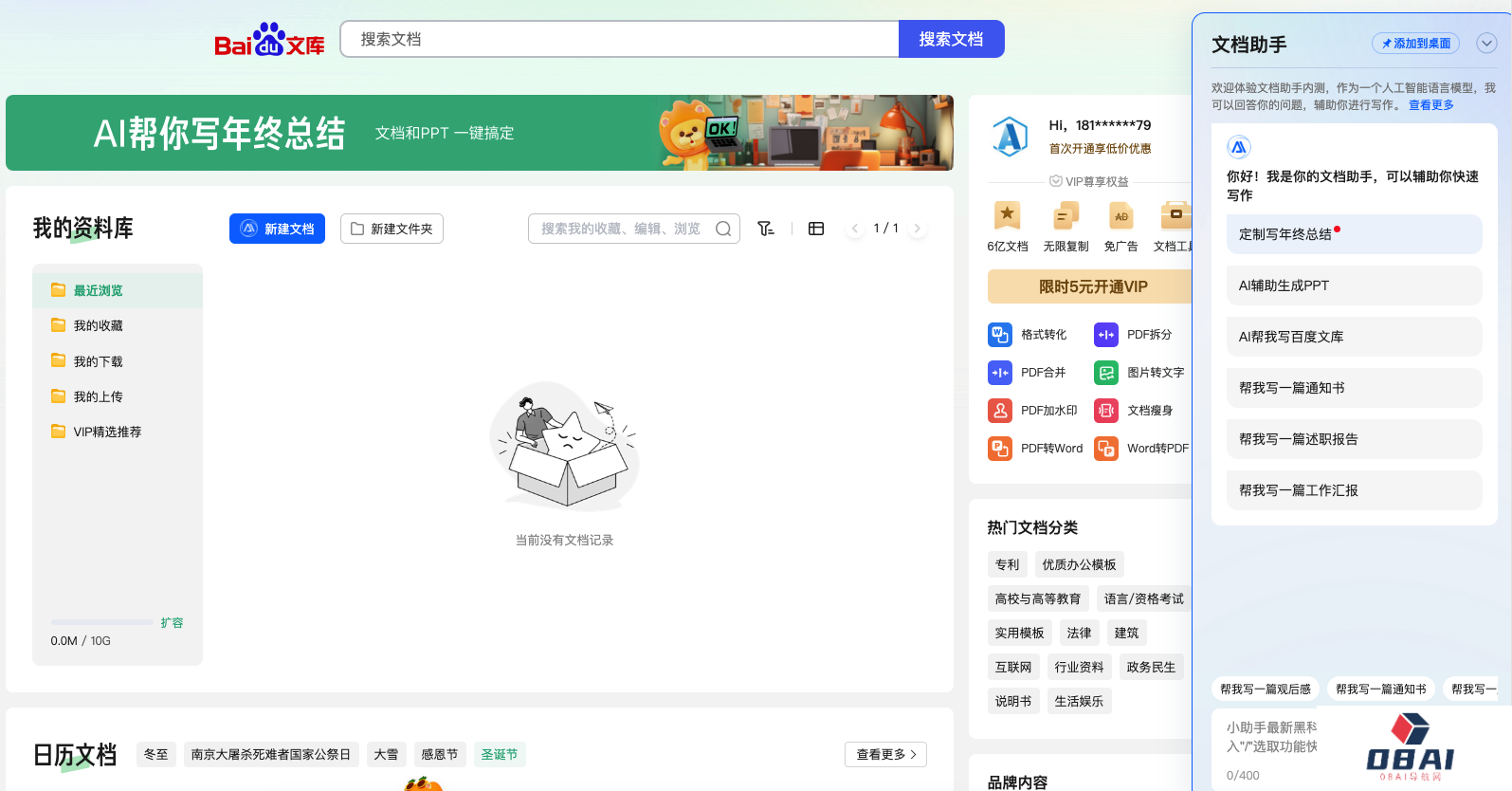Expand 查看更多 for calendar documents
The image size is (1512, 791).
tap(885, 754)
